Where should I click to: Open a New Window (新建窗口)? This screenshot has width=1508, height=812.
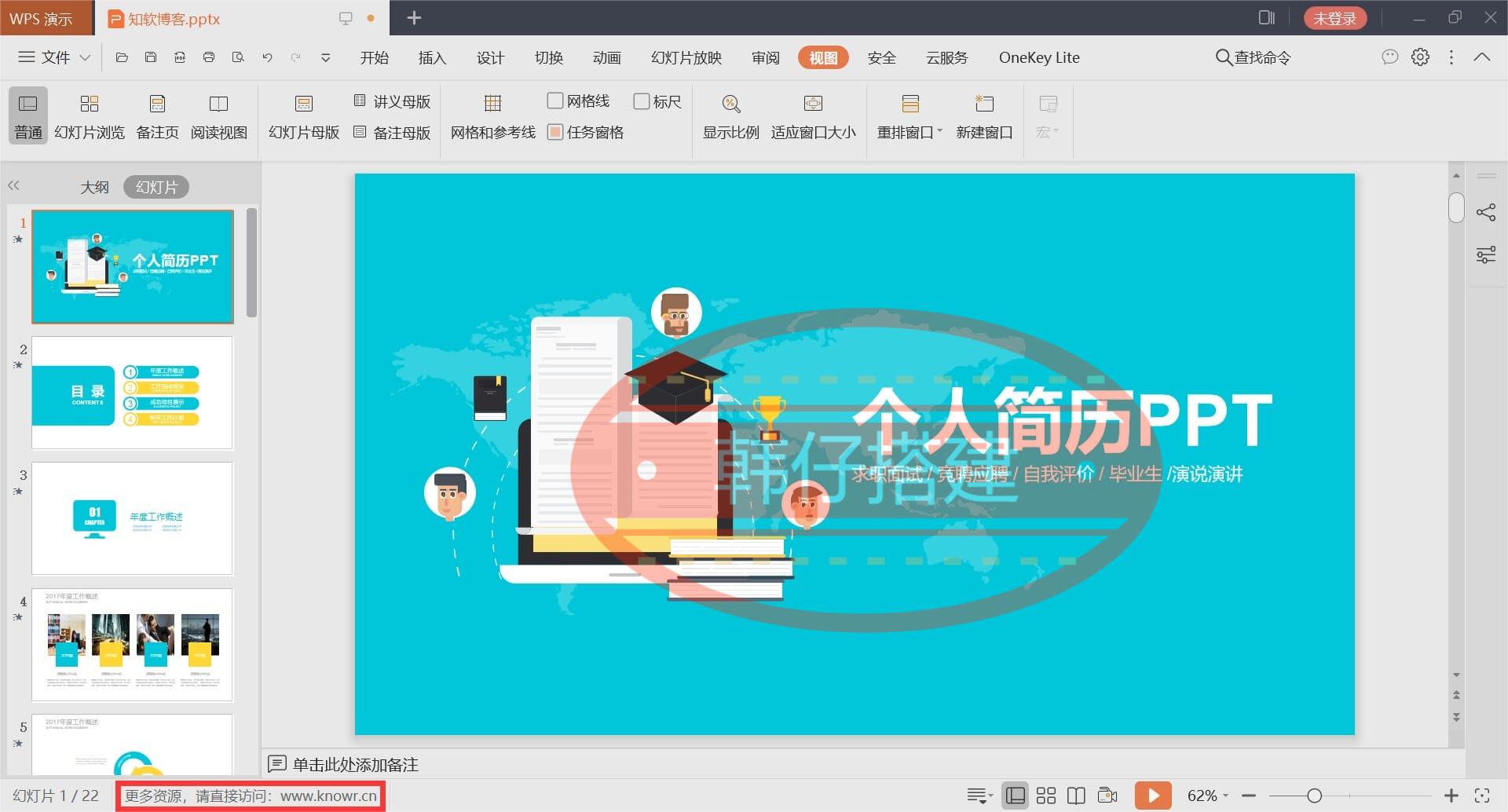pos(983,115)
